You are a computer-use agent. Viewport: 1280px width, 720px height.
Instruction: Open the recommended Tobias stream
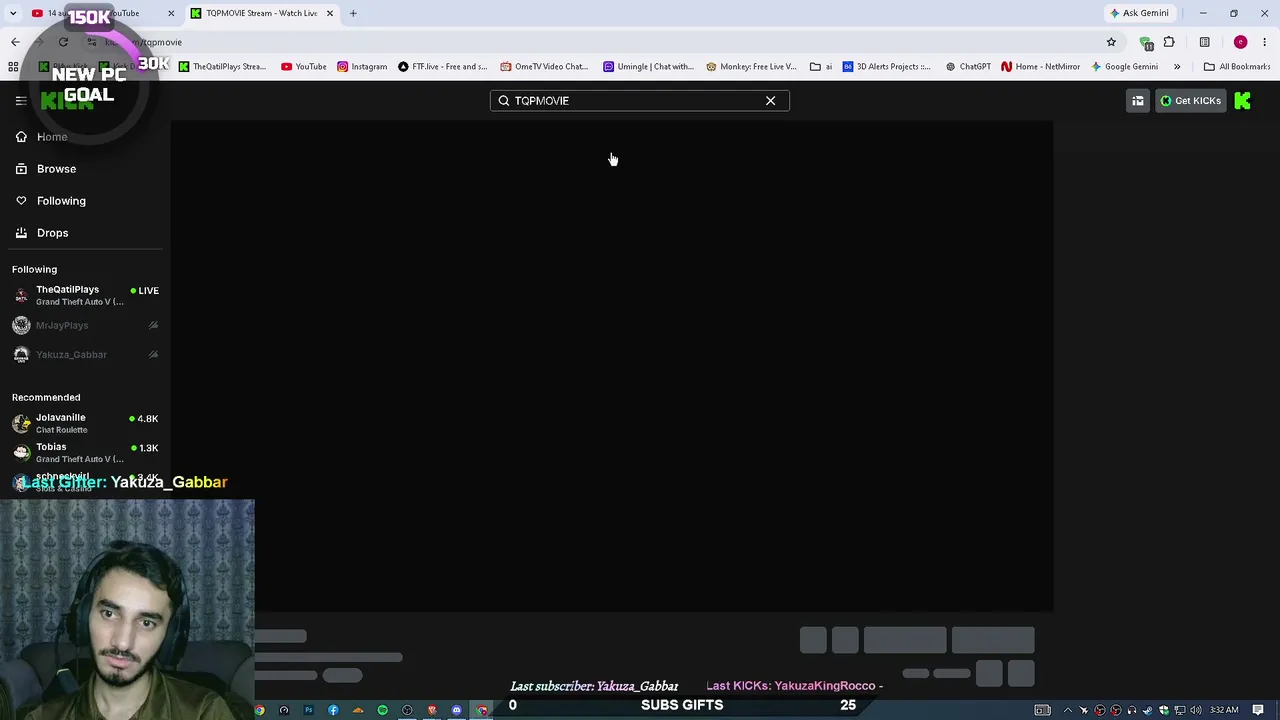pyautogui.click(x=85, y=452)
